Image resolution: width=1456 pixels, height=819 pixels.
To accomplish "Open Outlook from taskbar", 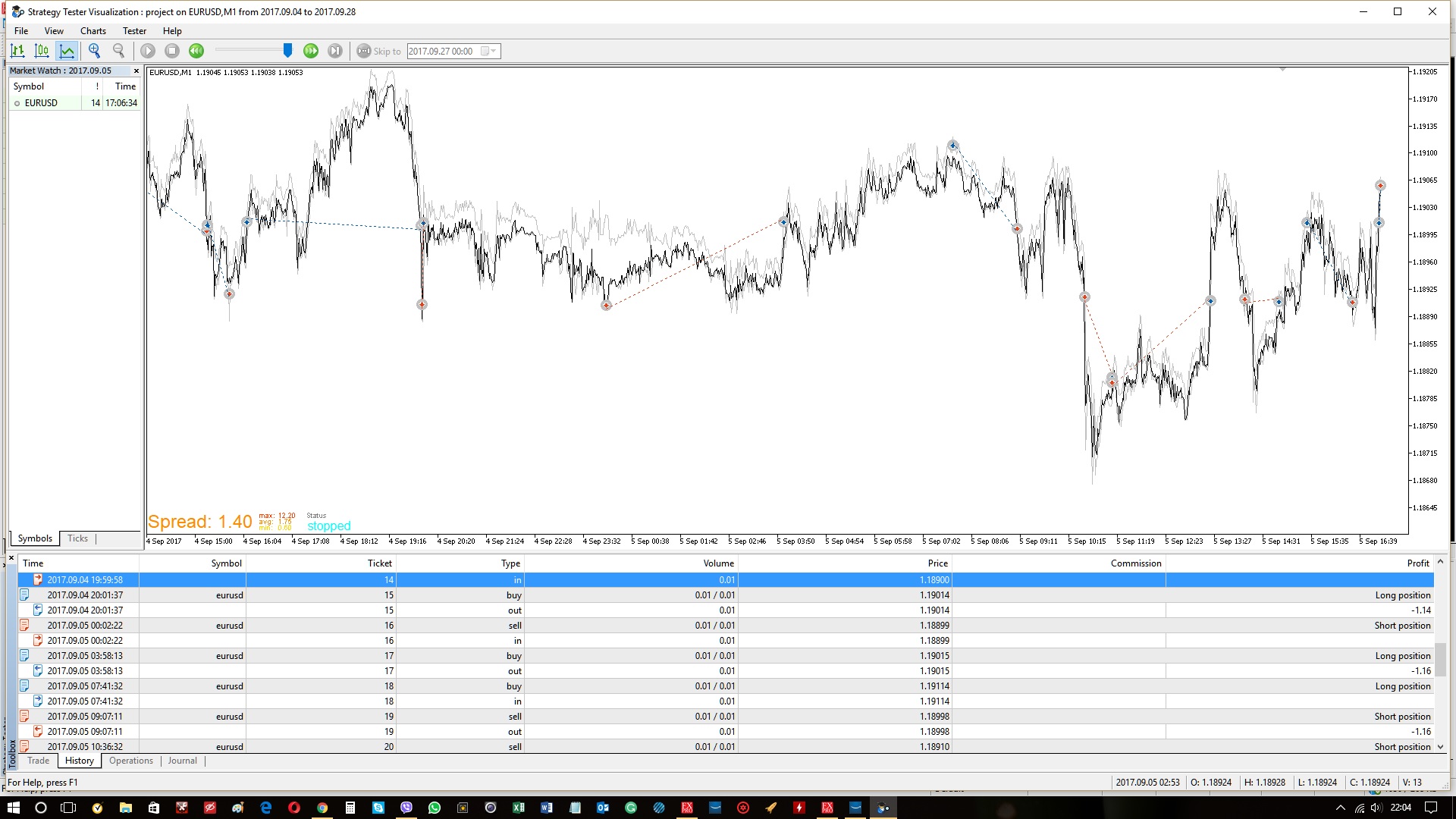I will point(603,808).
